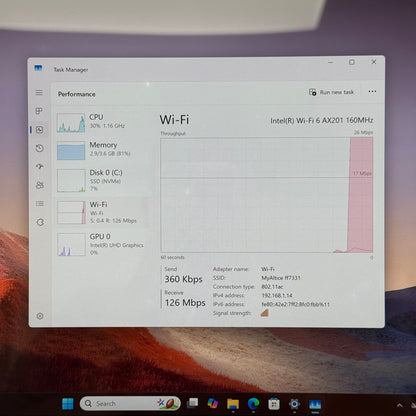Click the SSID value MyAltice
This screenshot has height=416, width=416.
coord(281,278)
